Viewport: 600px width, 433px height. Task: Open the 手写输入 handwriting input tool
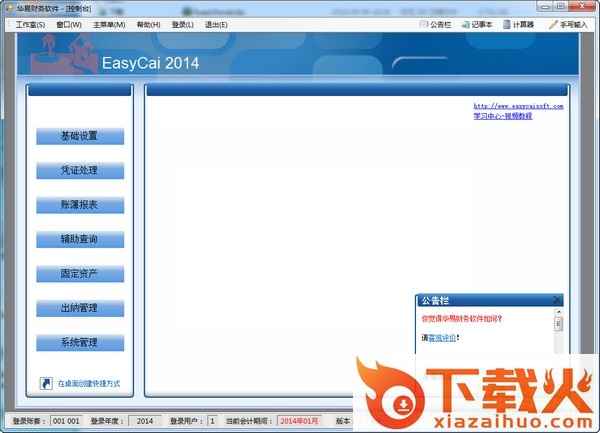tap(568, 25)
